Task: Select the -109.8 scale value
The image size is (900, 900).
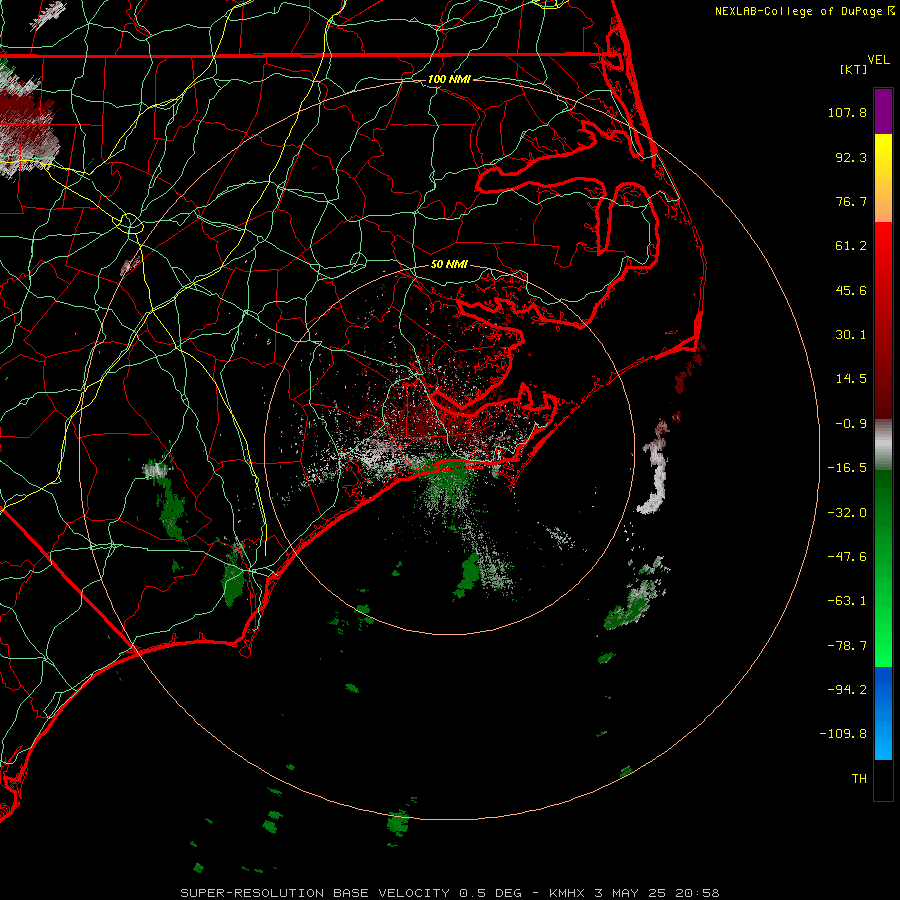Action: tap(844, 734)
